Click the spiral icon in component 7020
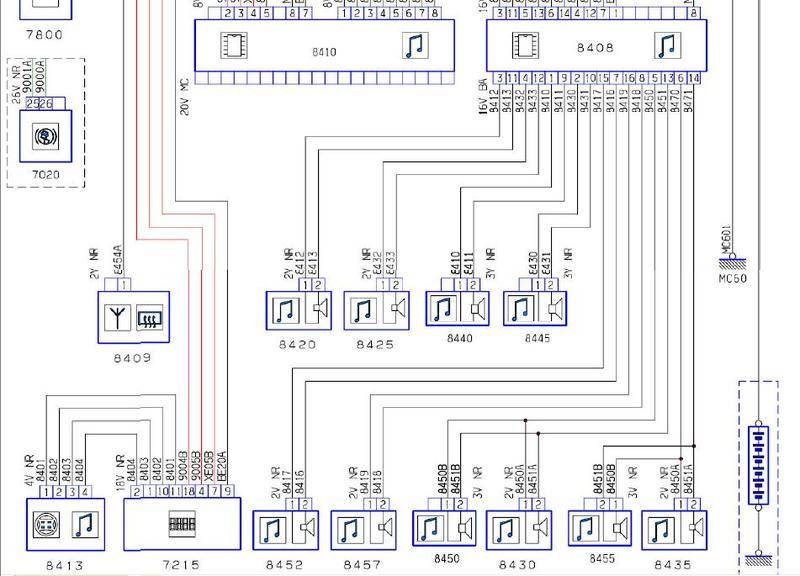The height and width of the screenshot is (576, 800). [45, 135]
